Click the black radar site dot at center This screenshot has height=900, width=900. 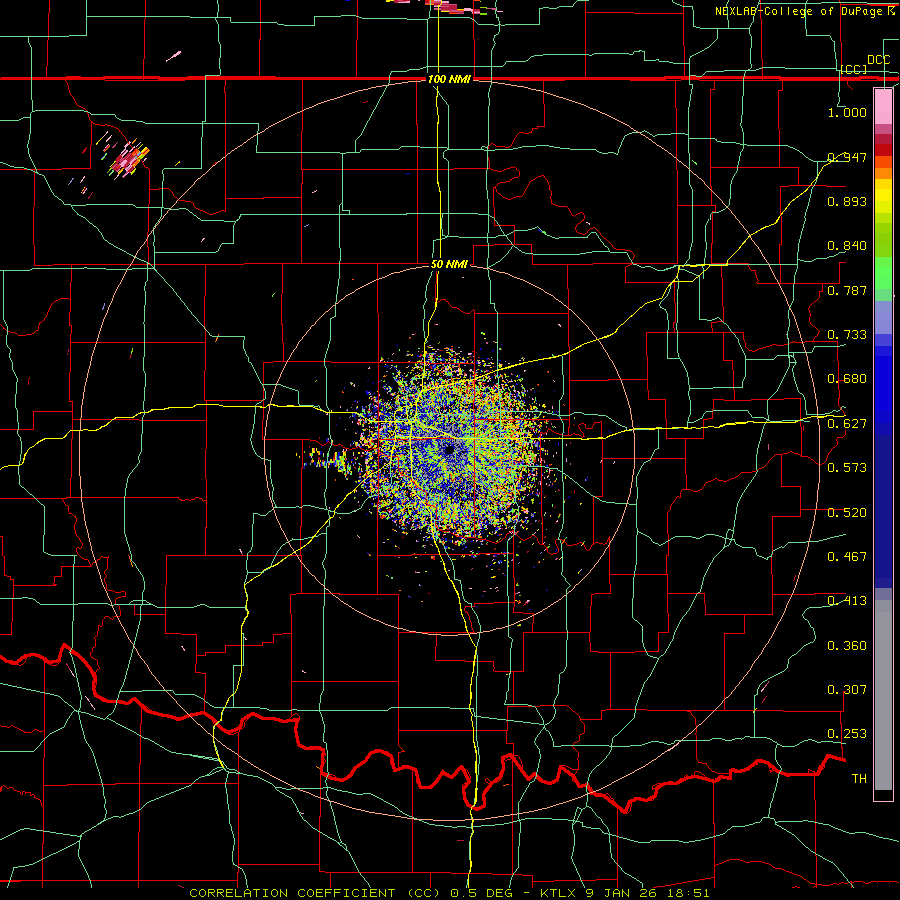click(449, 450)
